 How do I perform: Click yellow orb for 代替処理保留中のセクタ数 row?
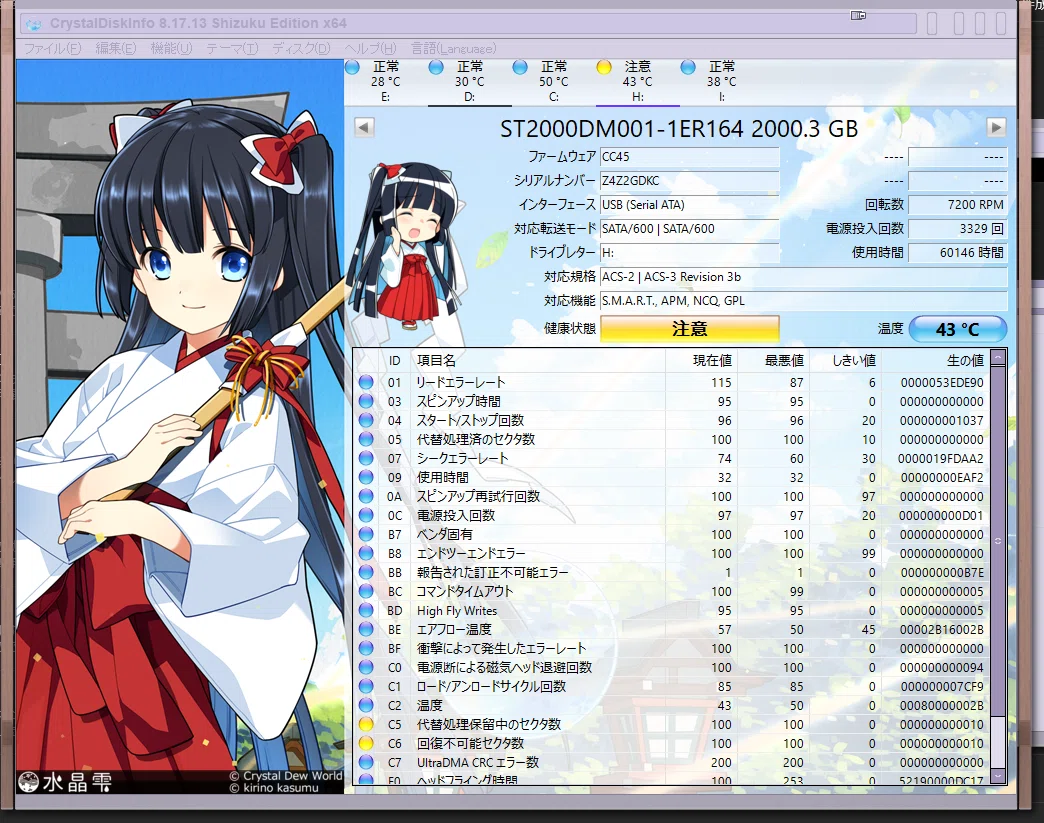(x=366, y=724)
